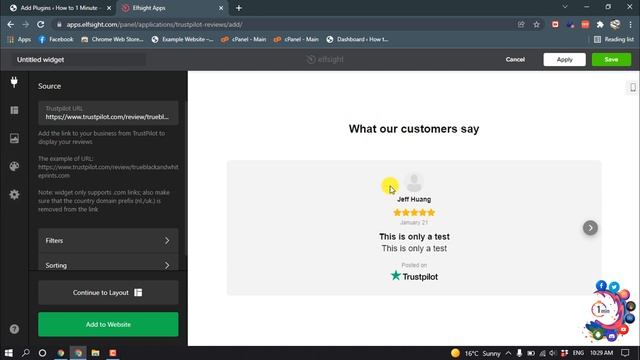Image resolution: width=640 pixels, height=360 pixels.
Task: Open the Source plug tab in sidebar
Action: point(14,82)
